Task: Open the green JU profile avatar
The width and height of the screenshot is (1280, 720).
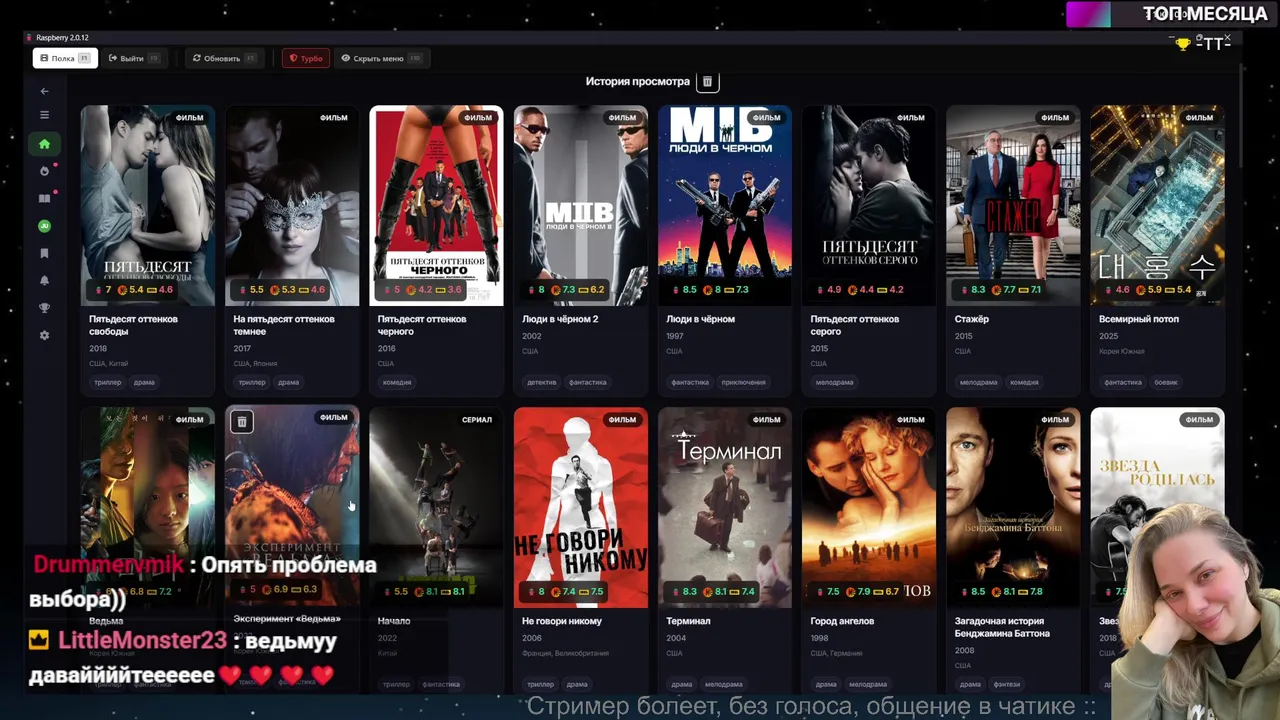Action: (44, 226)
